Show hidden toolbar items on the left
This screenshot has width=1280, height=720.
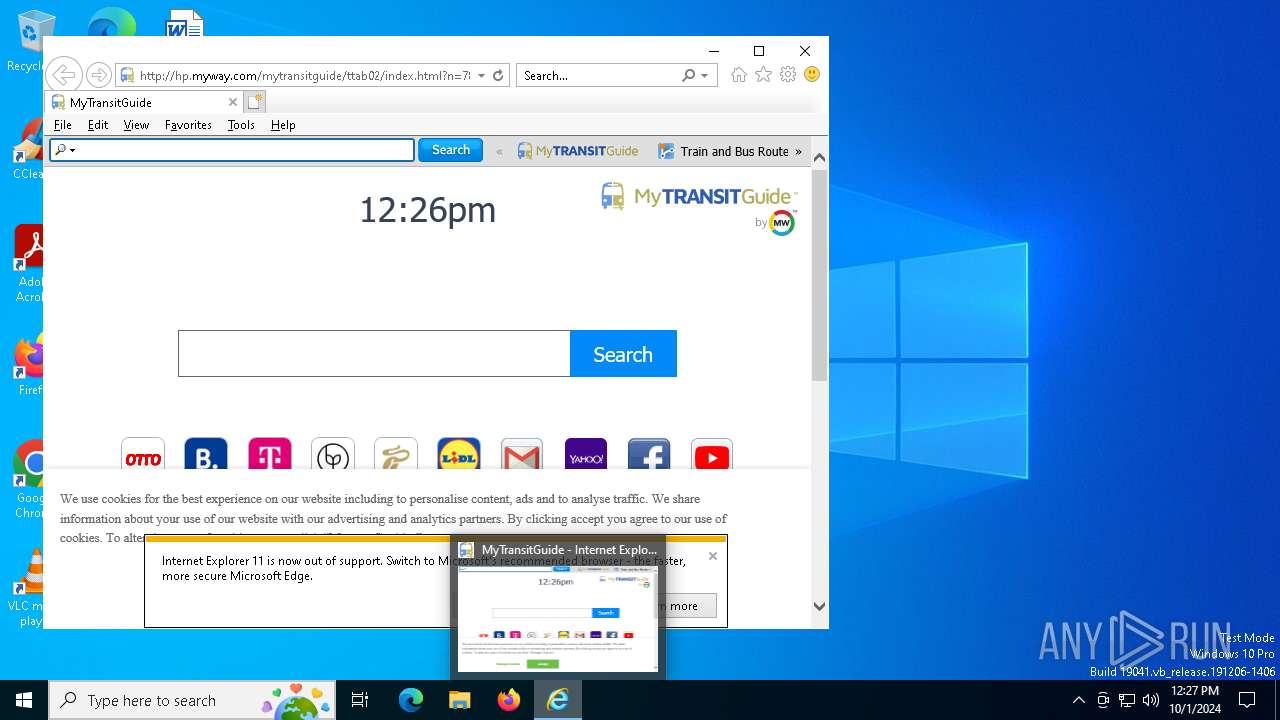(499, 151)
